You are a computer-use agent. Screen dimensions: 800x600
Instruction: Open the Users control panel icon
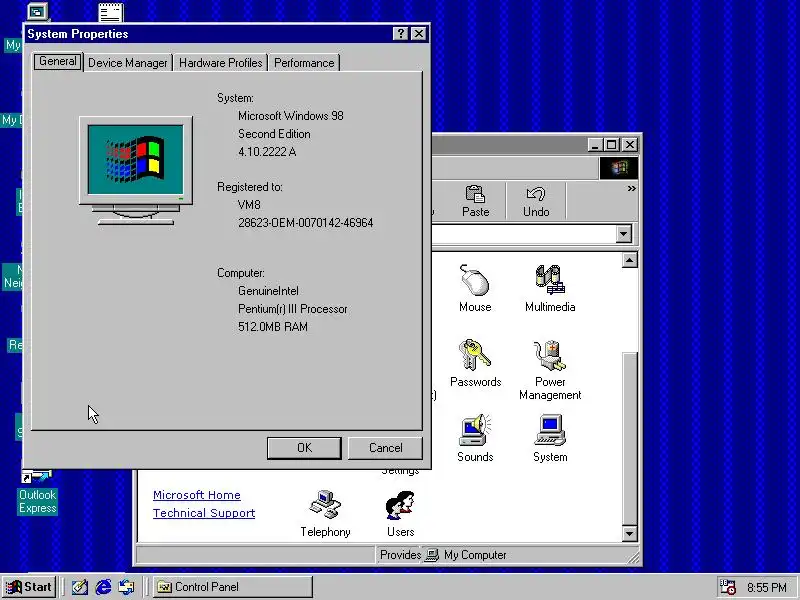point(401,513)
